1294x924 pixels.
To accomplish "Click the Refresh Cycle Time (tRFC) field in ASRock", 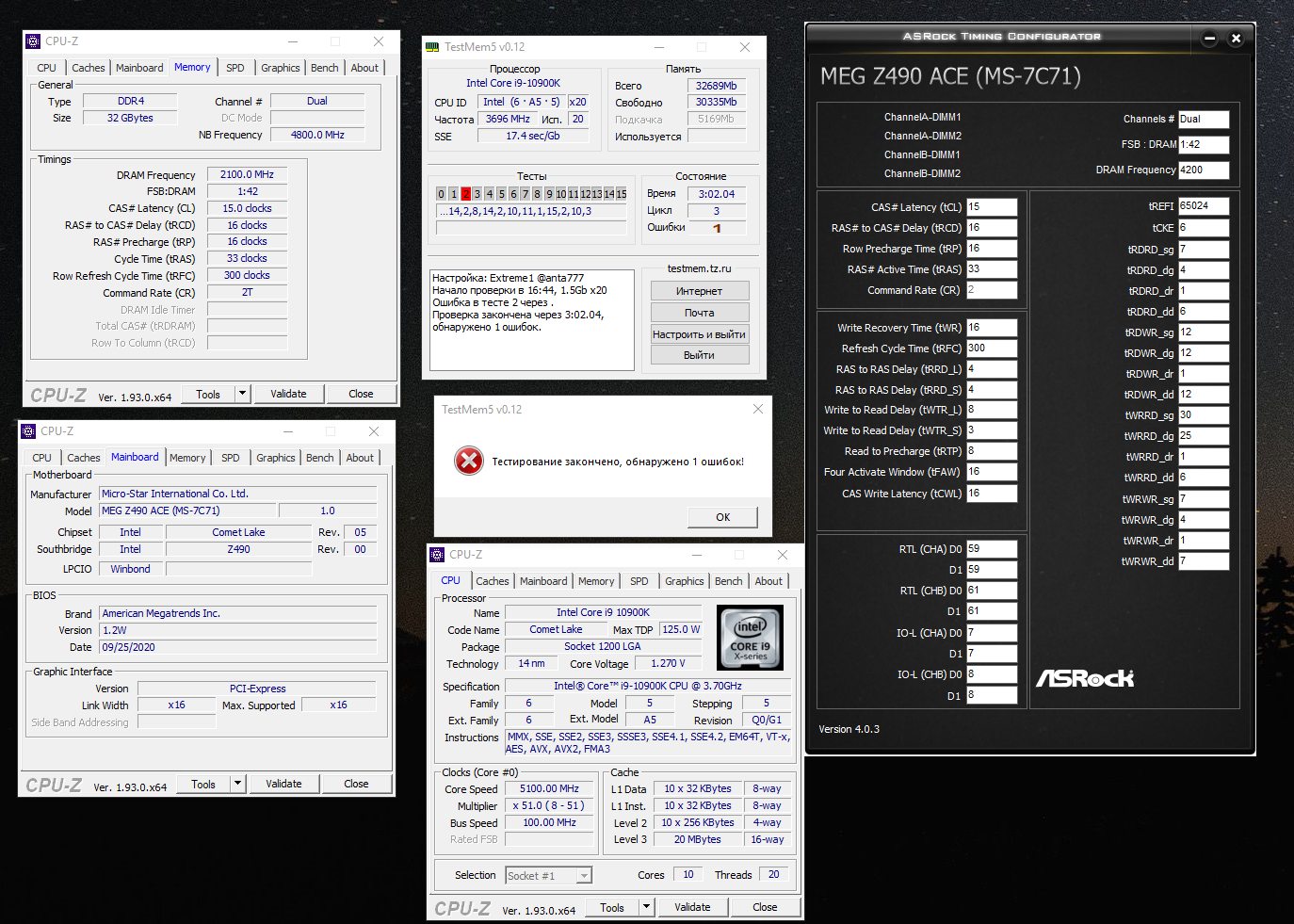I will click(992, 349).
